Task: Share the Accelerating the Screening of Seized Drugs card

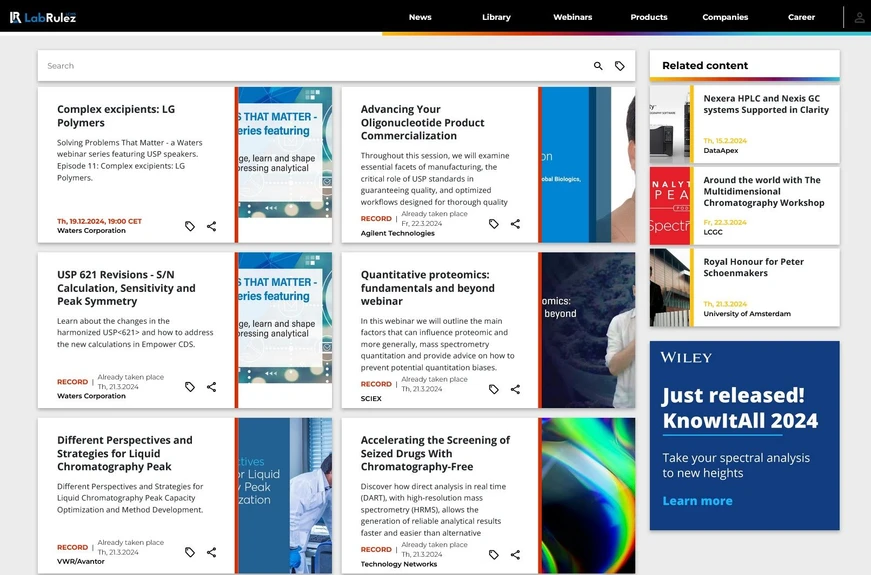Action: click(515, 554)
